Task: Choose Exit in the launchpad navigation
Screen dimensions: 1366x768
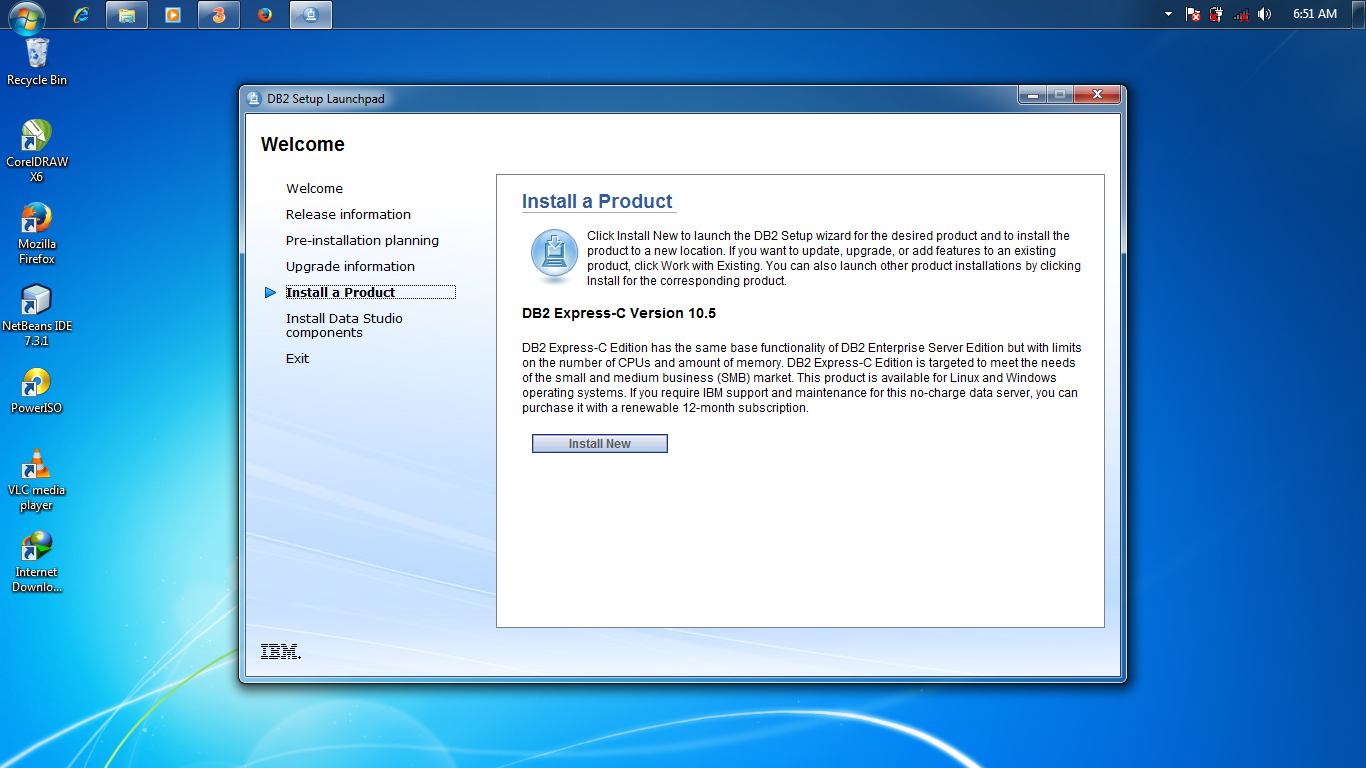Action: [297, 358]
